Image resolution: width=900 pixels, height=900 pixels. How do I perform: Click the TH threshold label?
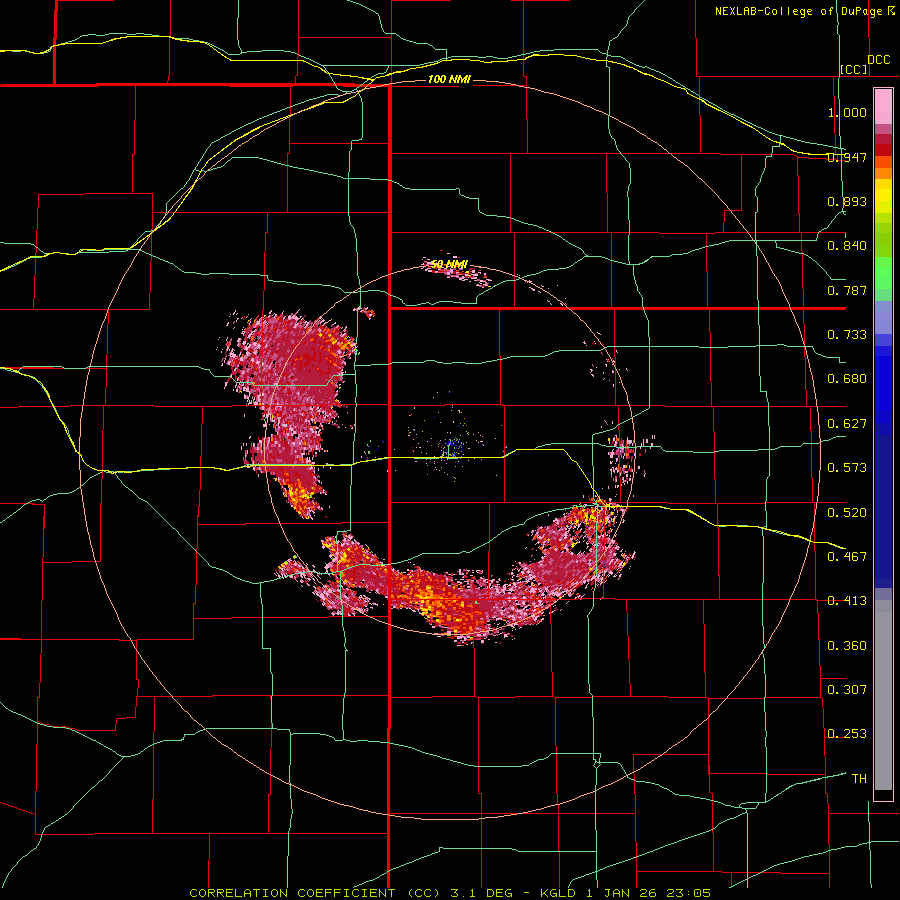point(859,778)
